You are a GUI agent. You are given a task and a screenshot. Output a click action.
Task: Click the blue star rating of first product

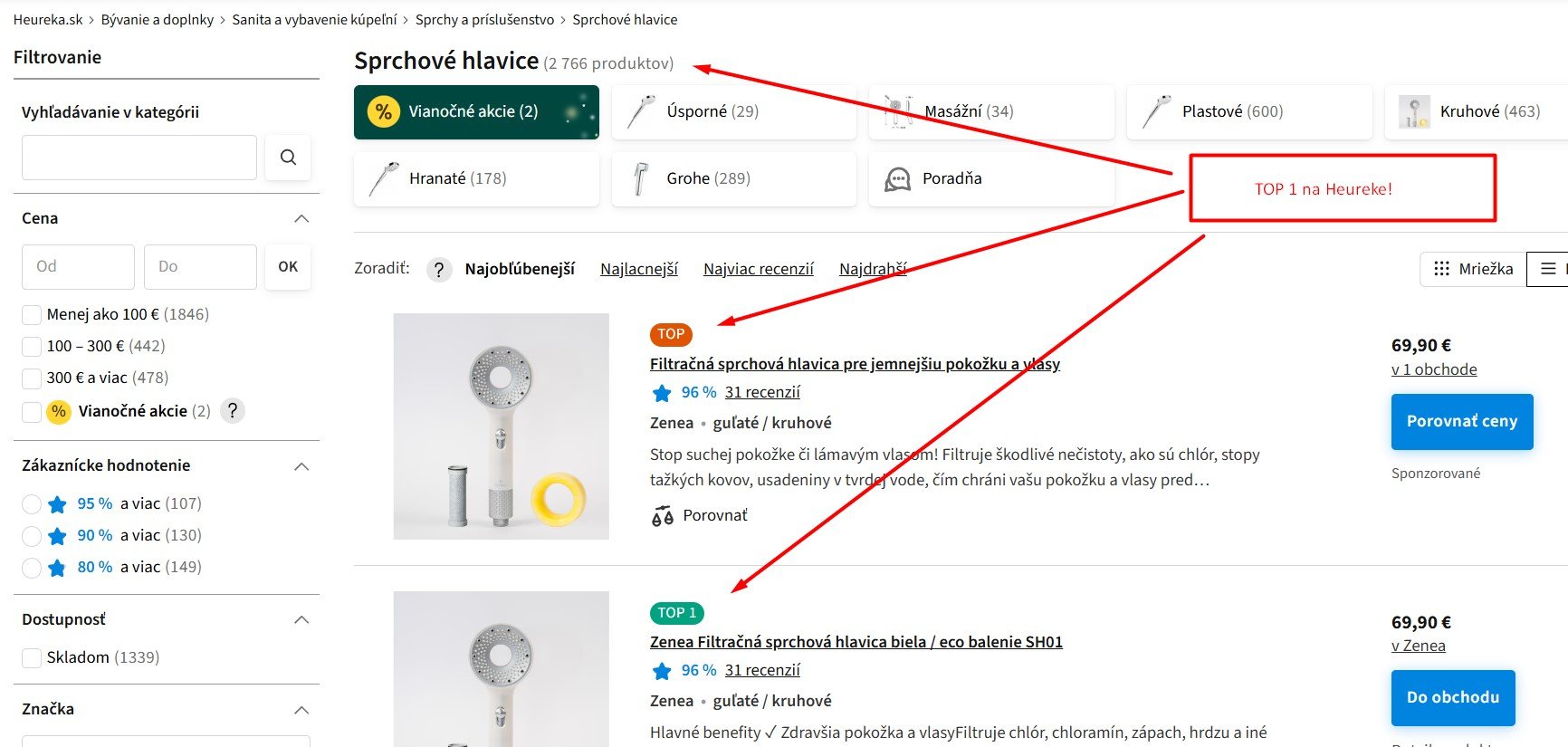point(662,393)
